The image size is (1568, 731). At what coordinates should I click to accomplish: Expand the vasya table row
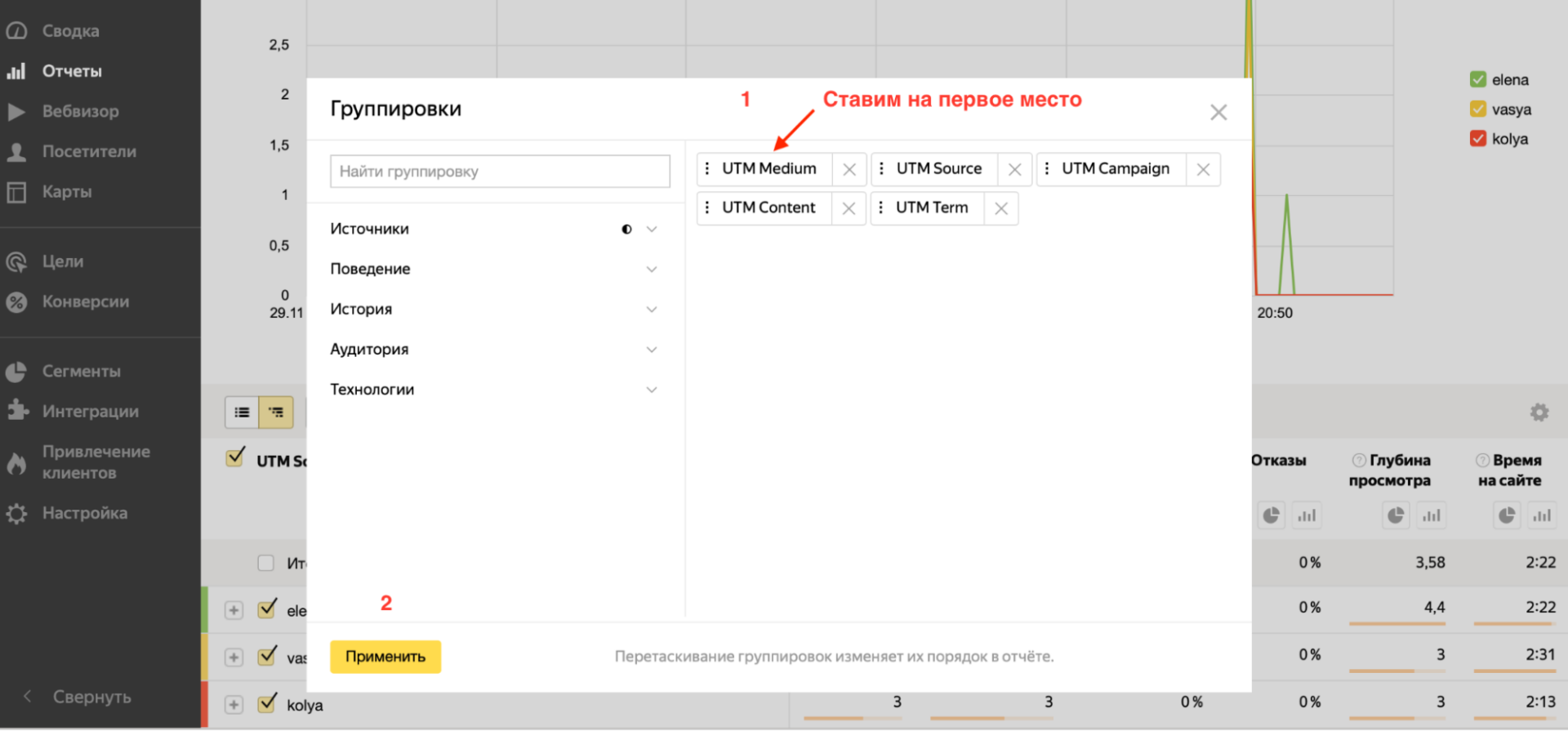coord(234,658)
